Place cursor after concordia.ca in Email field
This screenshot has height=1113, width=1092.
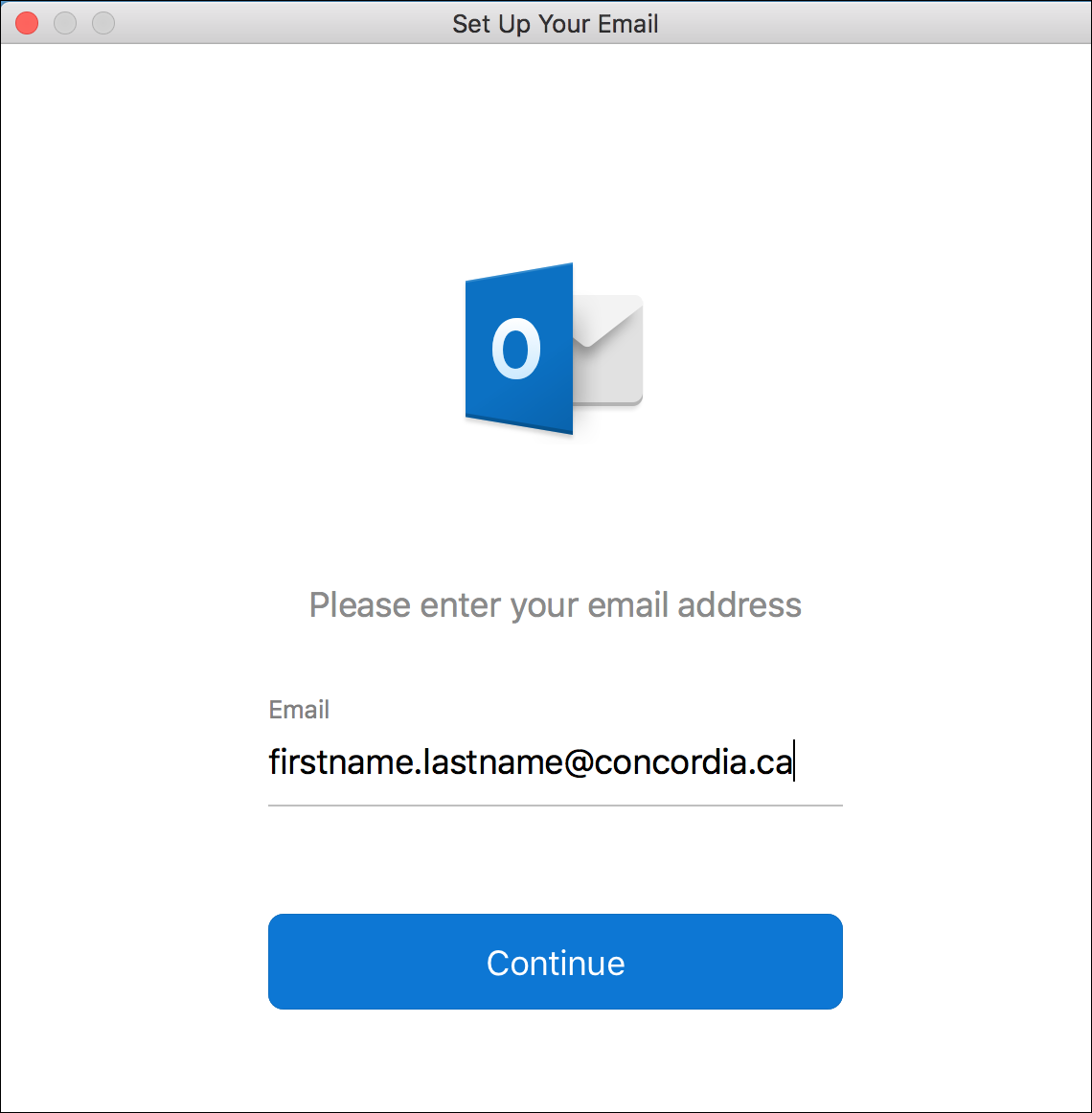[794, 762]
